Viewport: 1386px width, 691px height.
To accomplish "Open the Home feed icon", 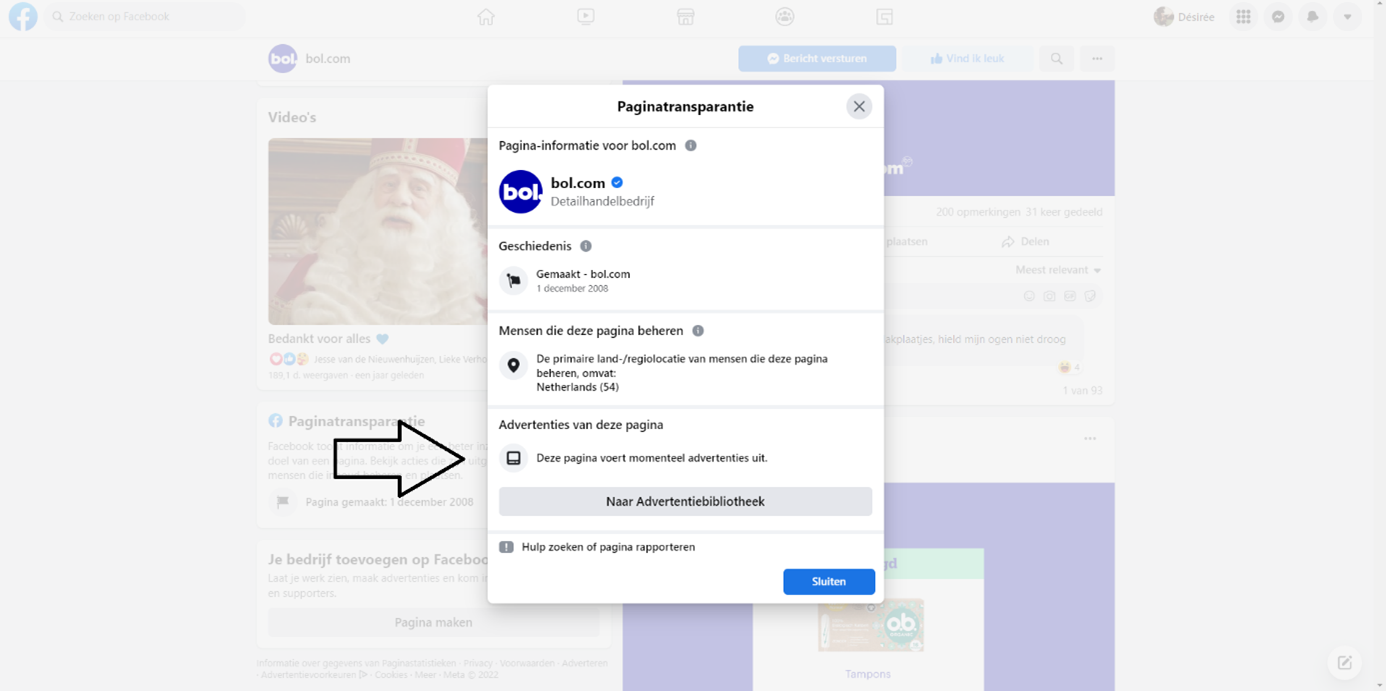I will point(486,17).
